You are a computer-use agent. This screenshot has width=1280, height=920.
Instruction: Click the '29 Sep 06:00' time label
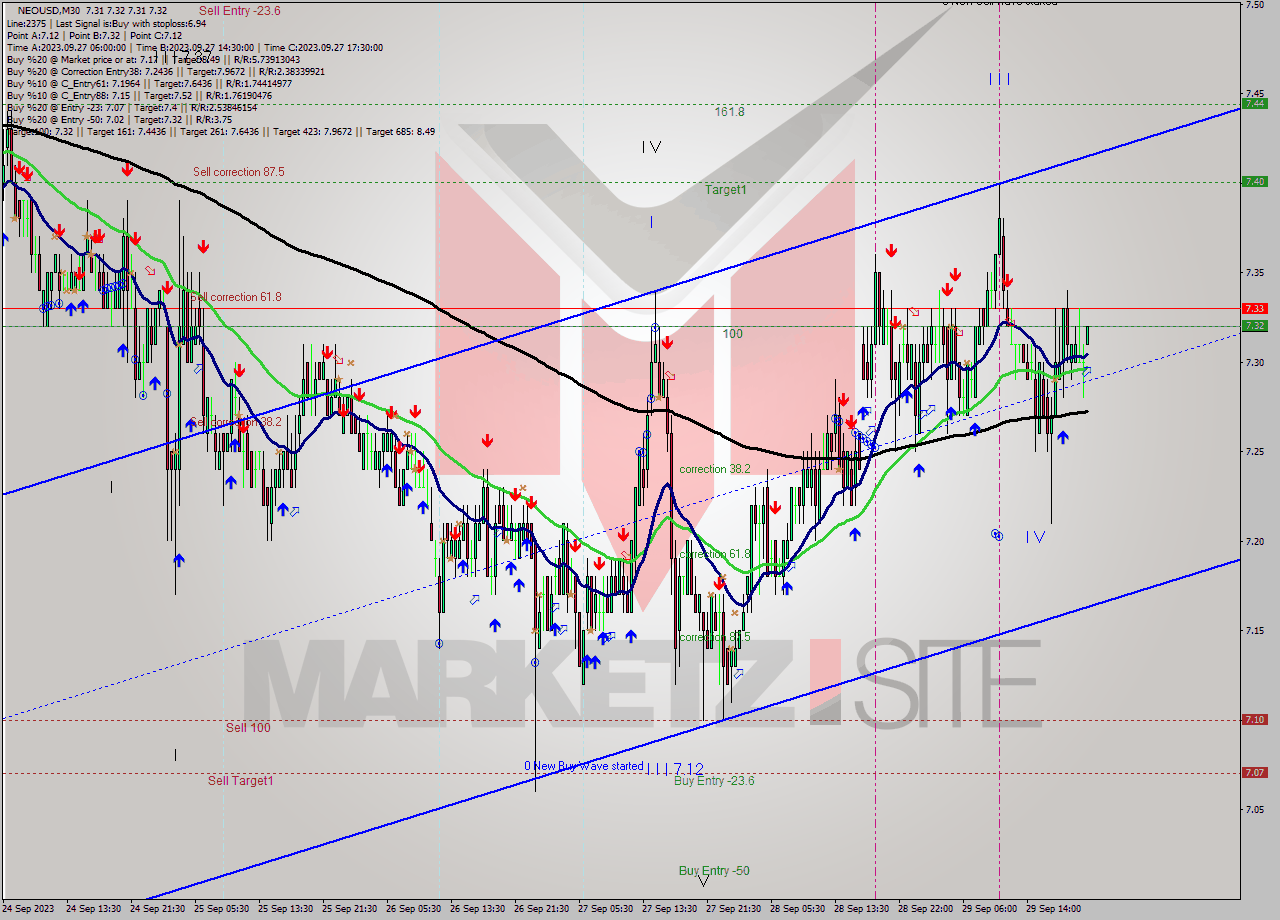(x=989, y=909)
